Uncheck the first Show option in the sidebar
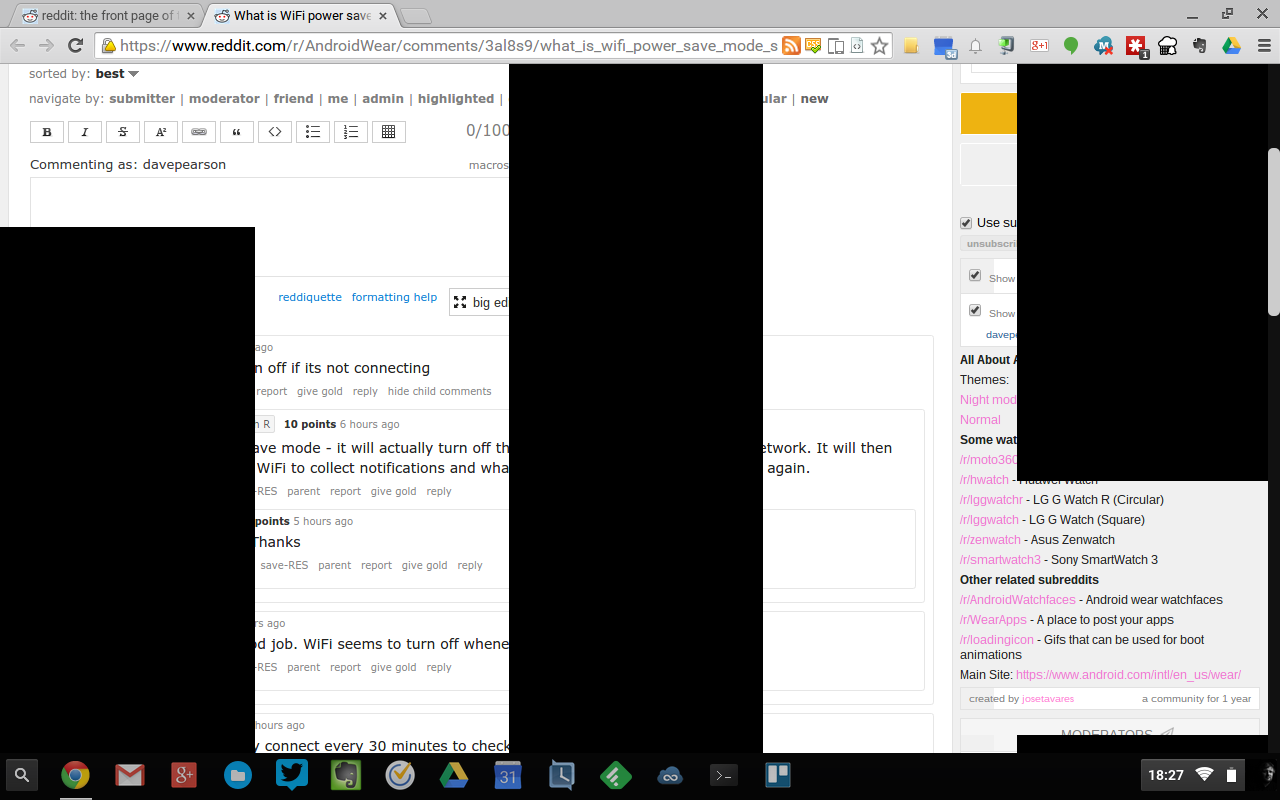This screenshot has height=800, width=1280. [x=975, y=274]
